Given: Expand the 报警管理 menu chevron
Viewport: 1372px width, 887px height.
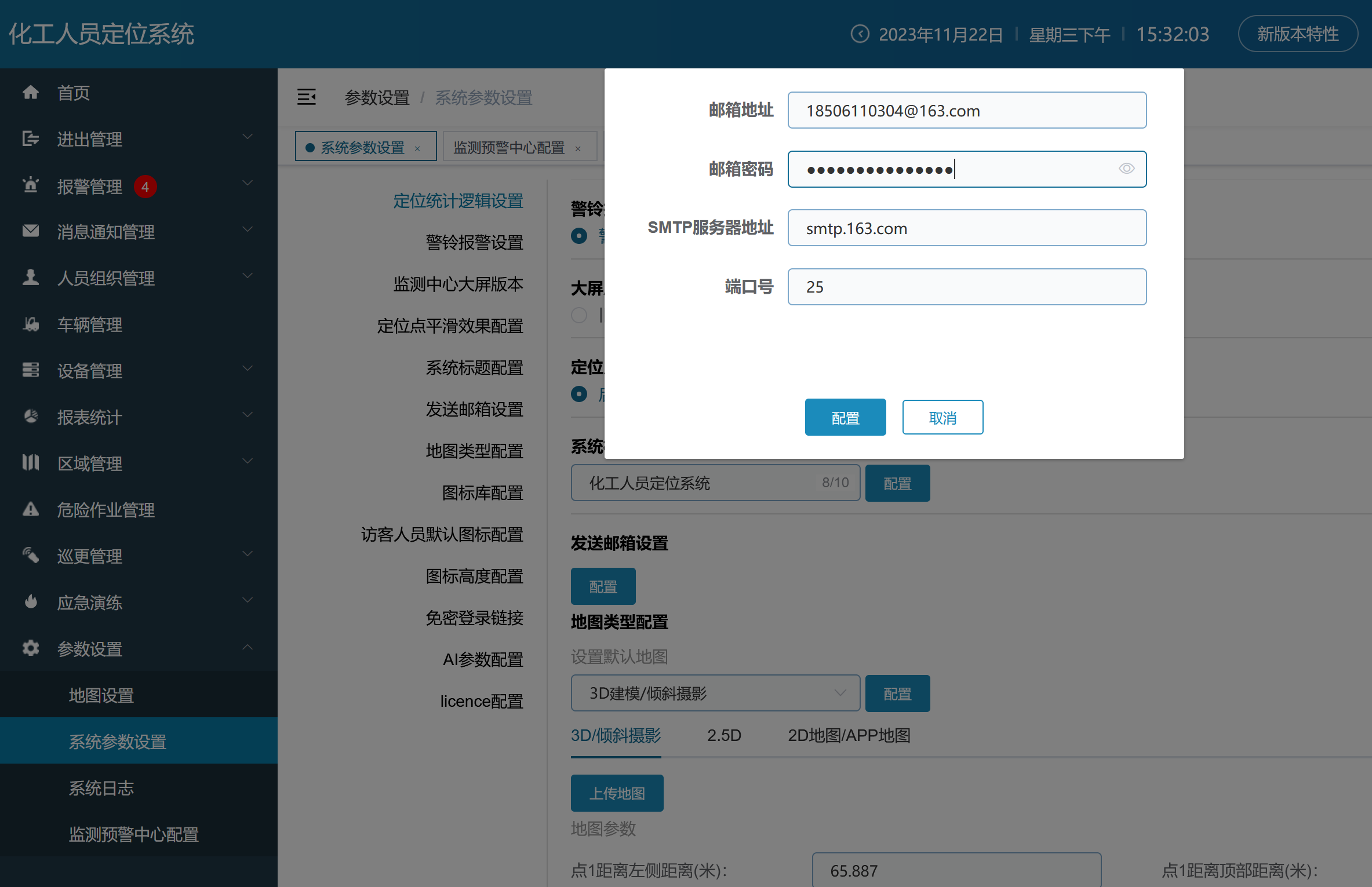Looking at the screenshot, I should [x=248, y=184].
